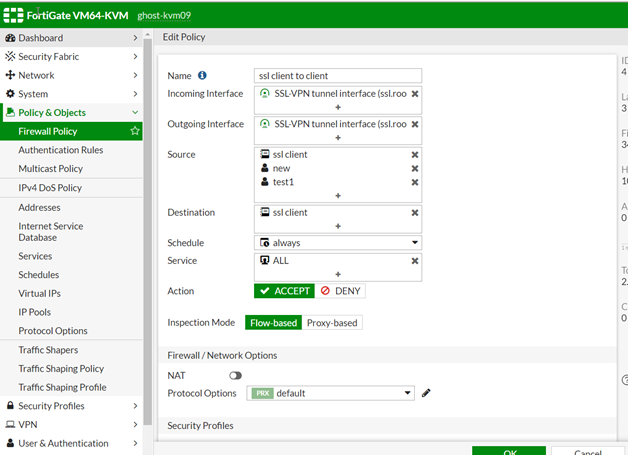Remove 'test1' user from Source list
Image resolution: width=628 pixels, height=455 pixels.
click(415, 183)
